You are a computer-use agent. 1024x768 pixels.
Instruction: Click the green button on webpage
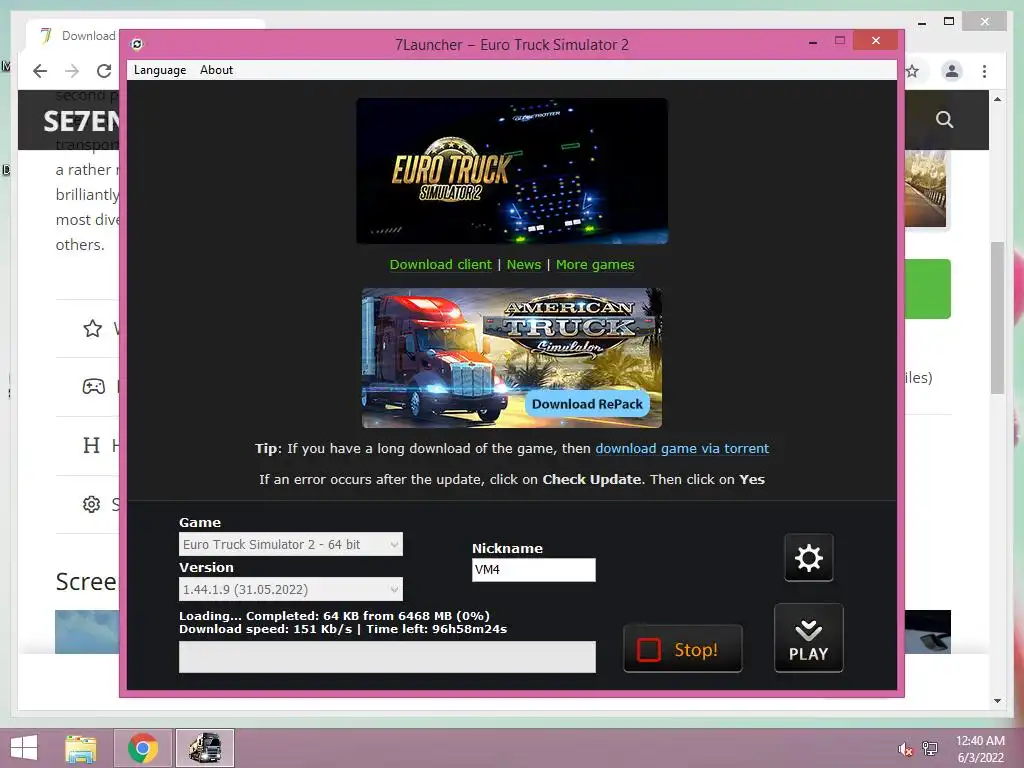[x=928, y=289]
